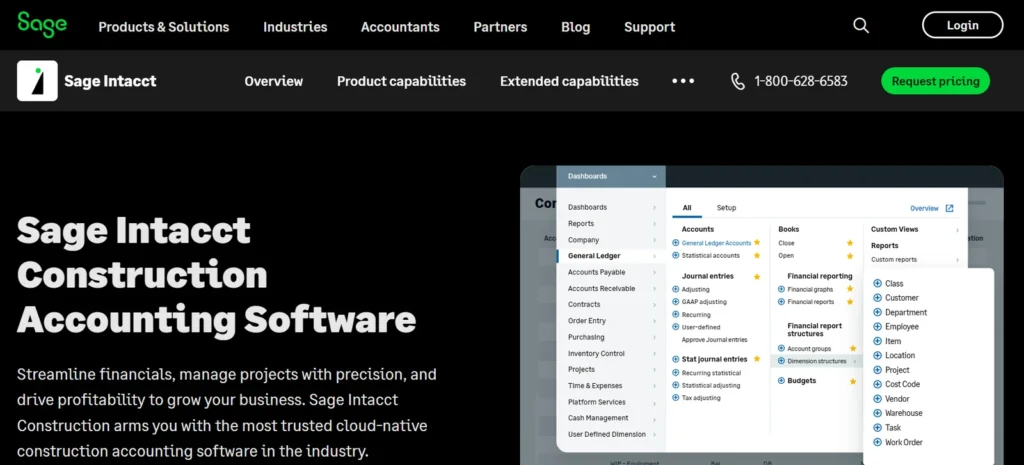Screen dimensions: 1024x465
Task: Click the Overview link in the menu panel
Action: coord(924,208)
